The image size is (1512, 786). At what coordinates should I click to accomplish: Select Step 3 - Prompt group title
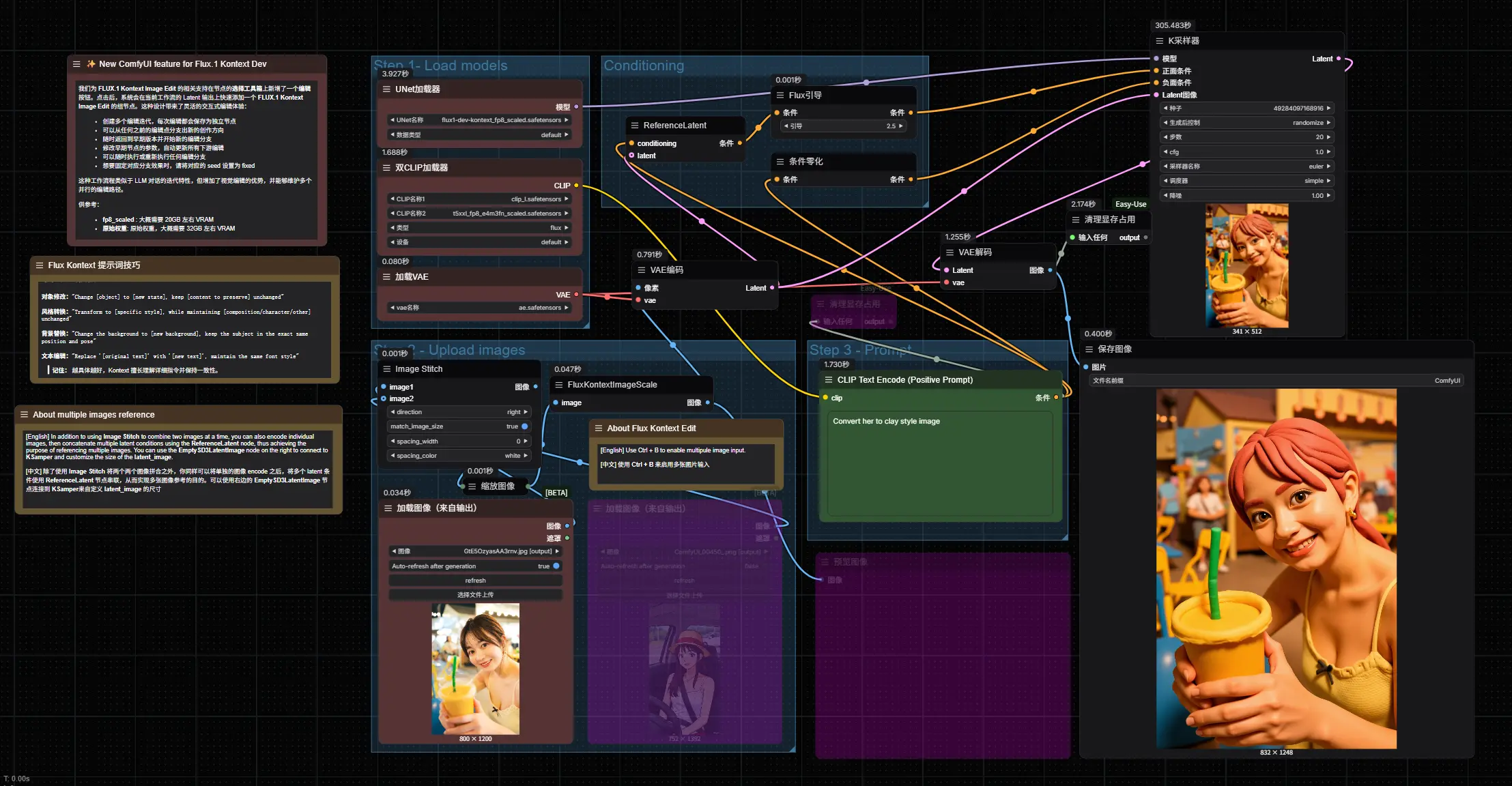coord(860,350)
